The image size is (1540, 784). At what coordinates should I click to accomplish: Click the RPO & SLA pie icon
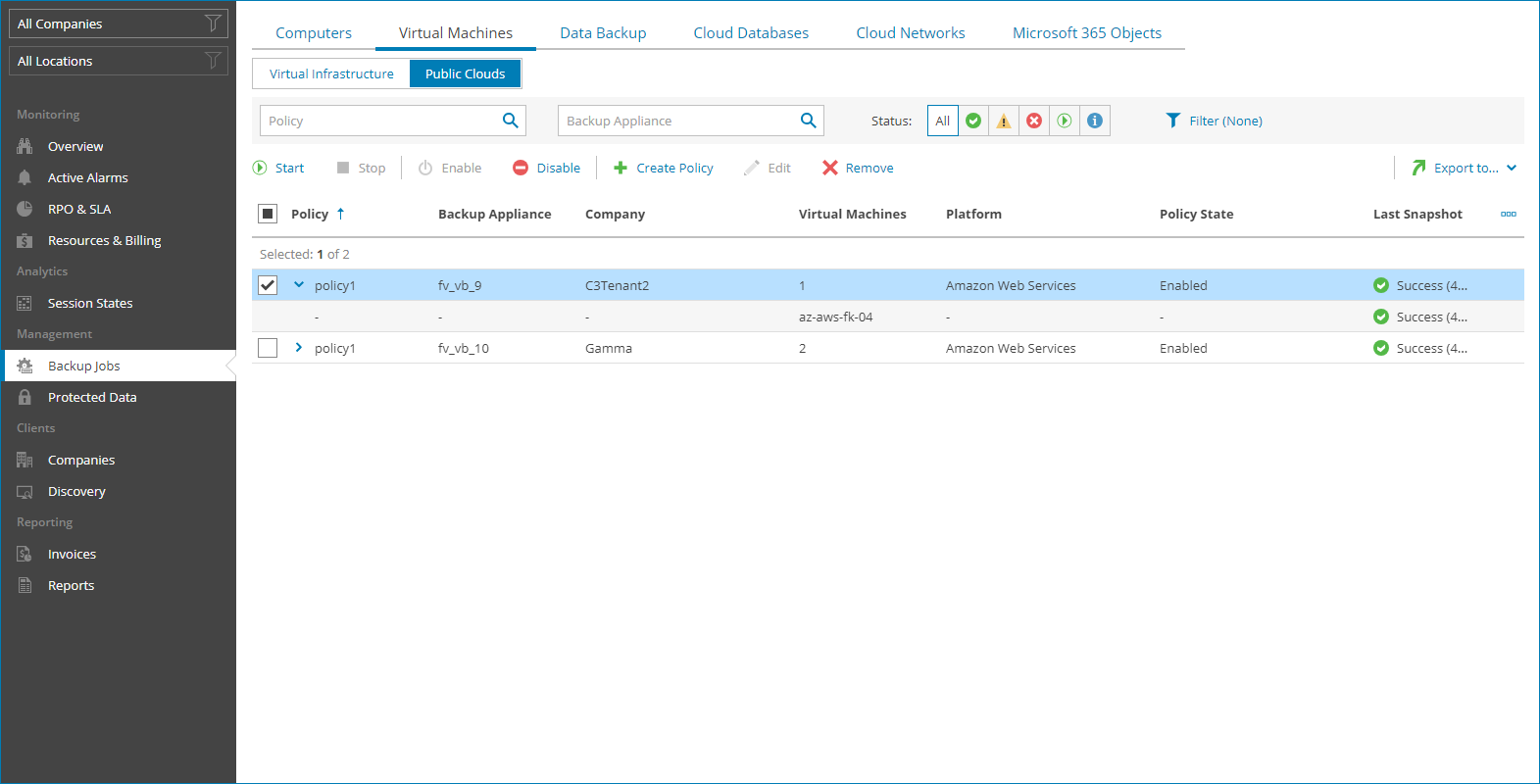pyautogui.click(x=25, y=209)
